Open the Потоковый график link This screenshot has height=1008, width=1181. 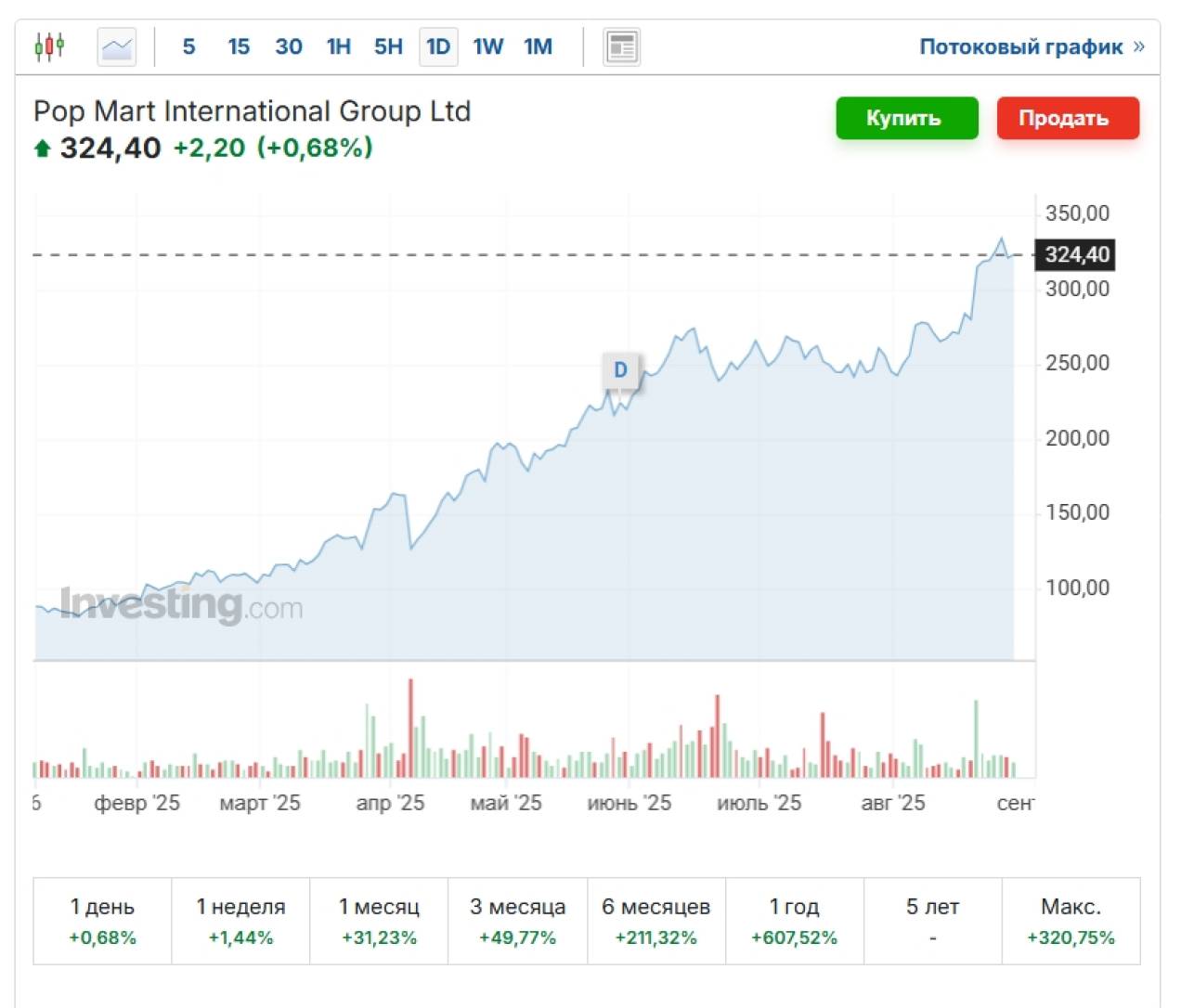1032,46
